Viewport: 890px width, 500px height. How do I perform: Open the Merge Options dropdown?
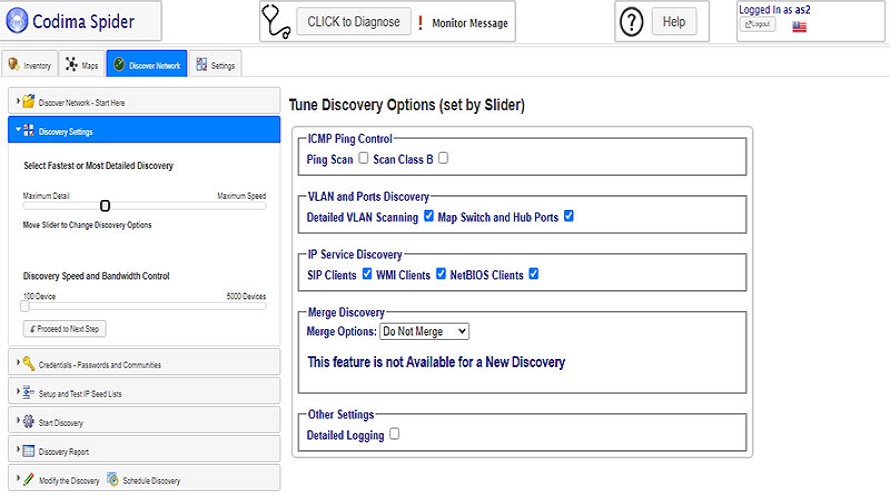(x=424, y=331)
